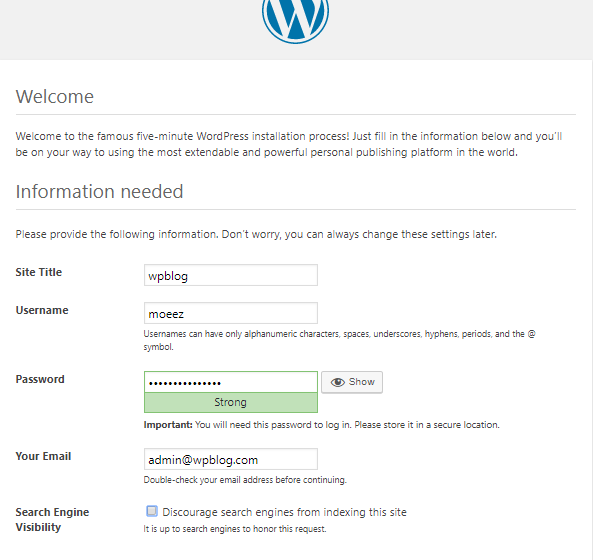Click the 'It is up to search engines' note

234,529
